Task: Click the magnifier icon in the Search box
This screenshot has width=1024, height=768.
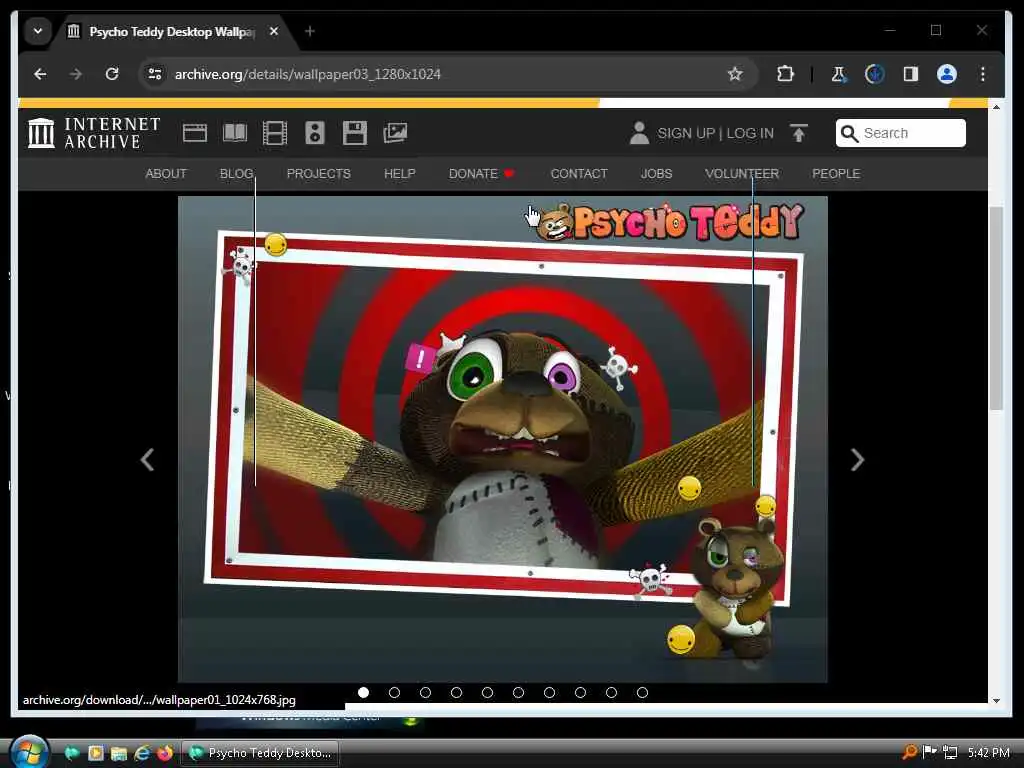Action: pyautogui.click(x=849, y=133)
